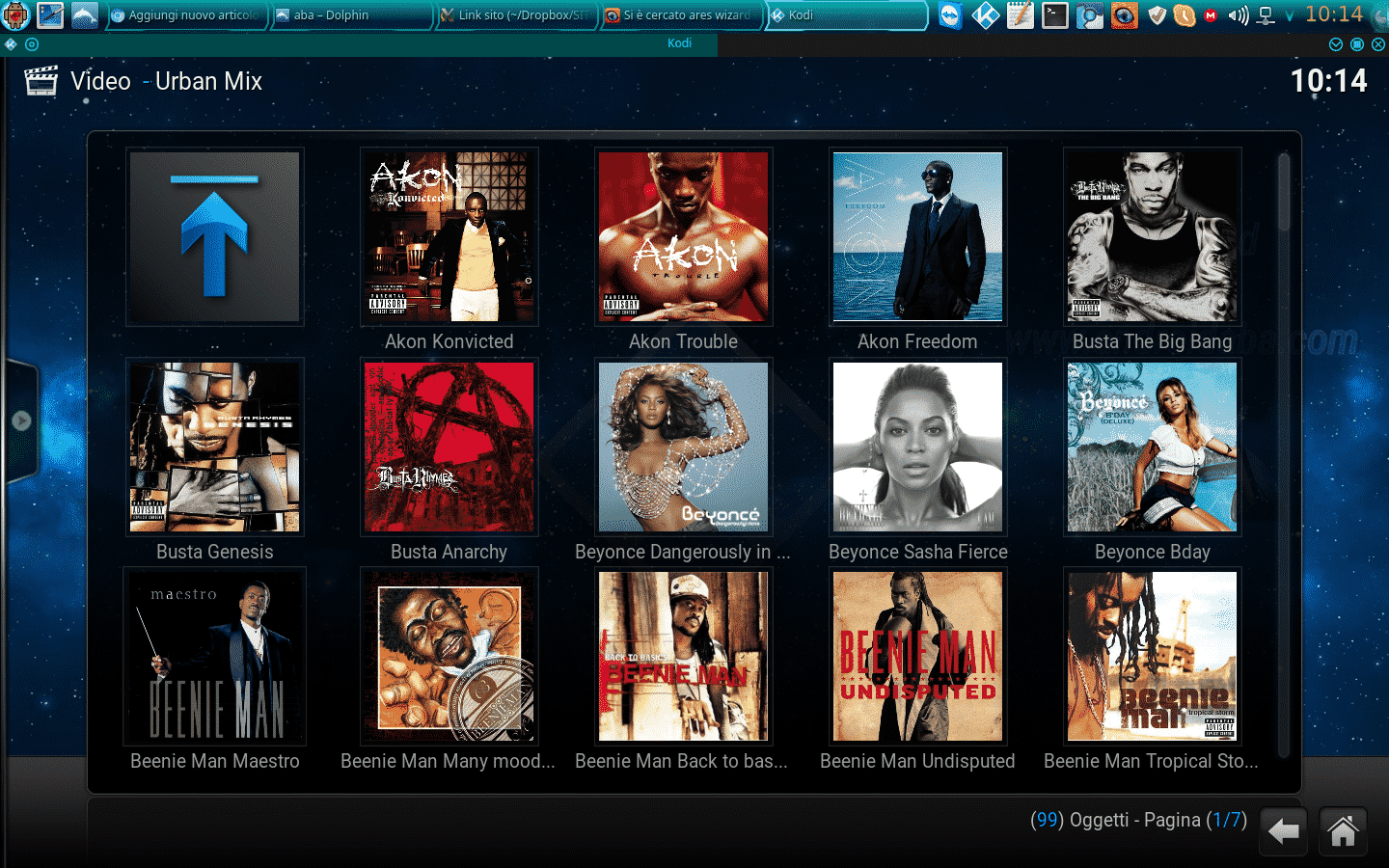Switch to Si è cercato ares wizard window
Screen dimensions: 1389x868
coord(681,15)
